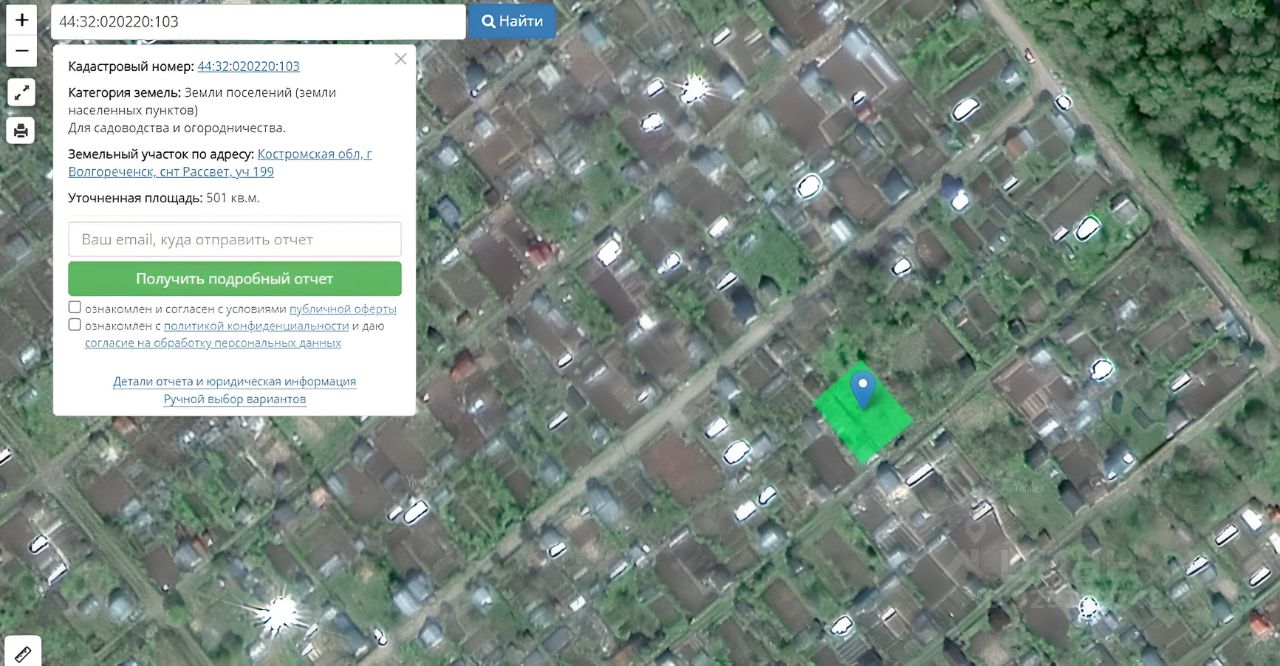Print the map with printer icon

22,130
